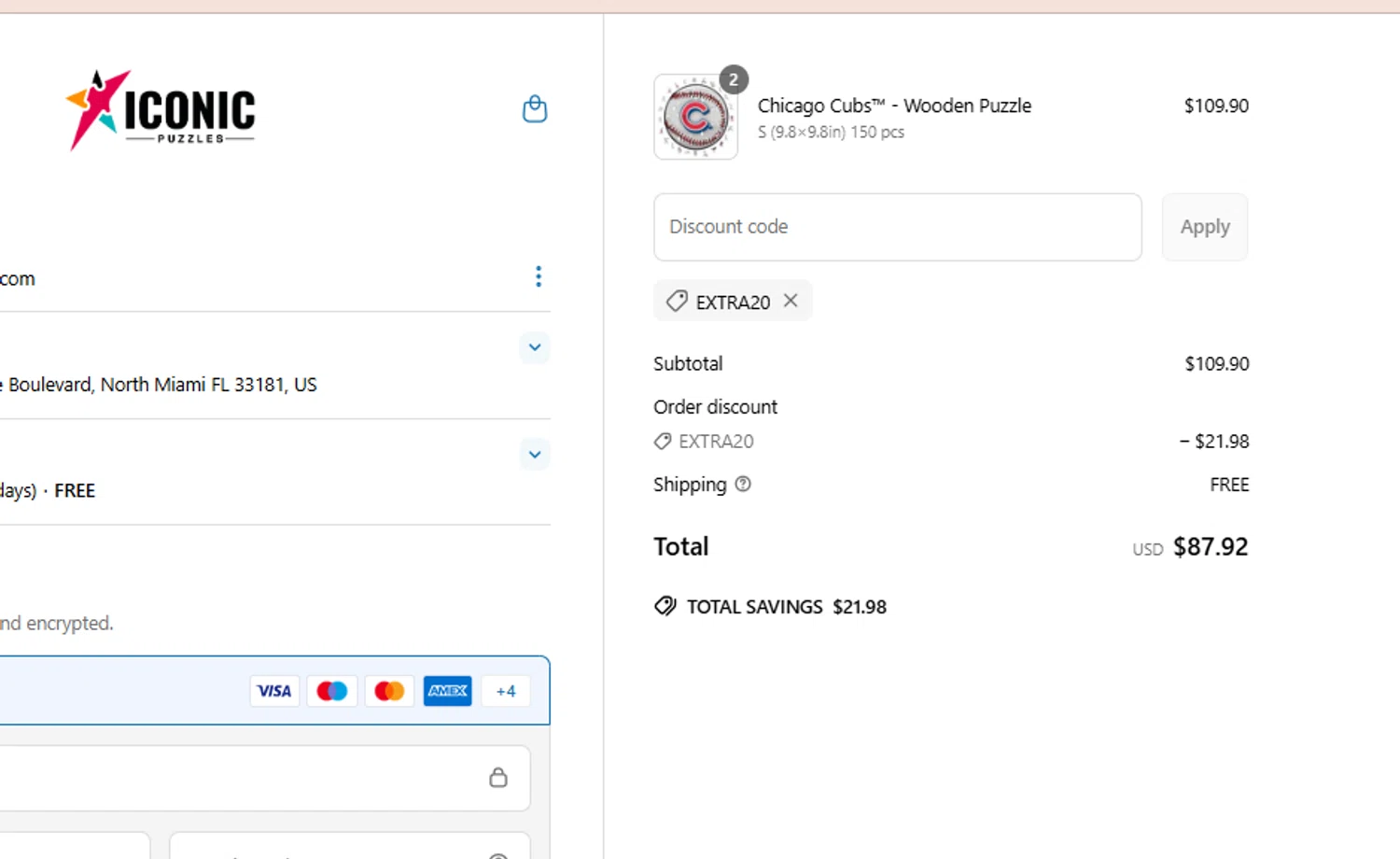This screenshot has width=1400, height=859.
Task: Click the tag icon in EXTRA20 chip
Action: coord(677,301)
